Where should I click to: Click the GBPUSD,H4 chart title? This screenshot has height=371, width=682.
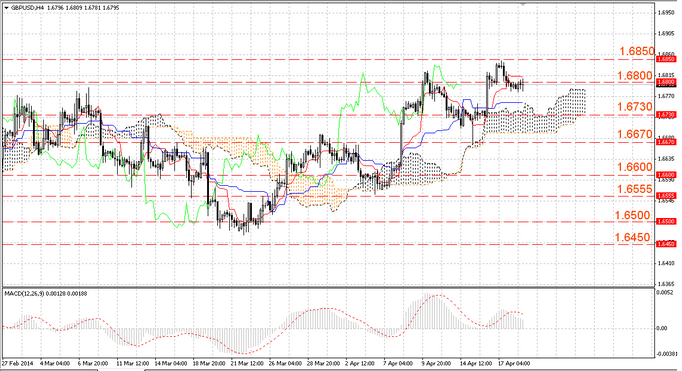click(27, 8)
